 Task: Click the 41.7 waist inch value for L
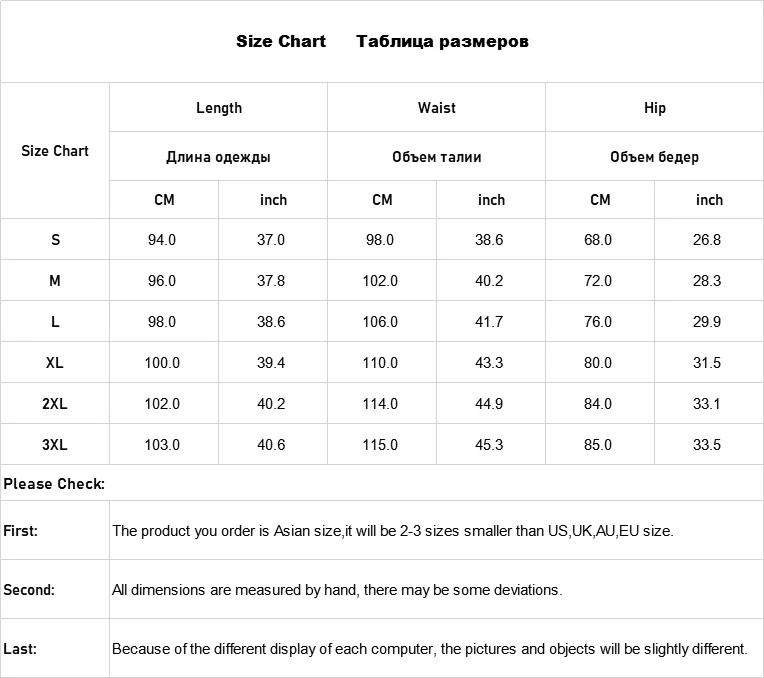tap(491, 322)
